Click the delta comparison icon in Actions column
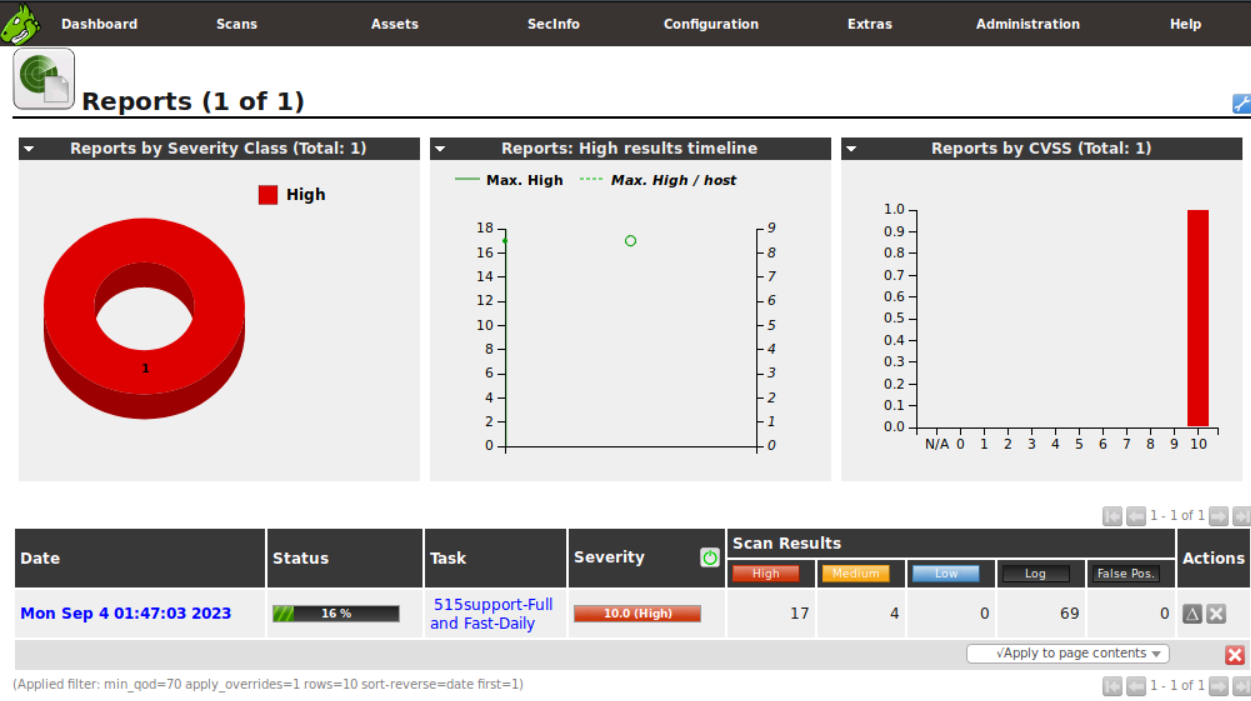Image resolution: width=1251 pixels, height=701 pixels. coord(1191,613)
